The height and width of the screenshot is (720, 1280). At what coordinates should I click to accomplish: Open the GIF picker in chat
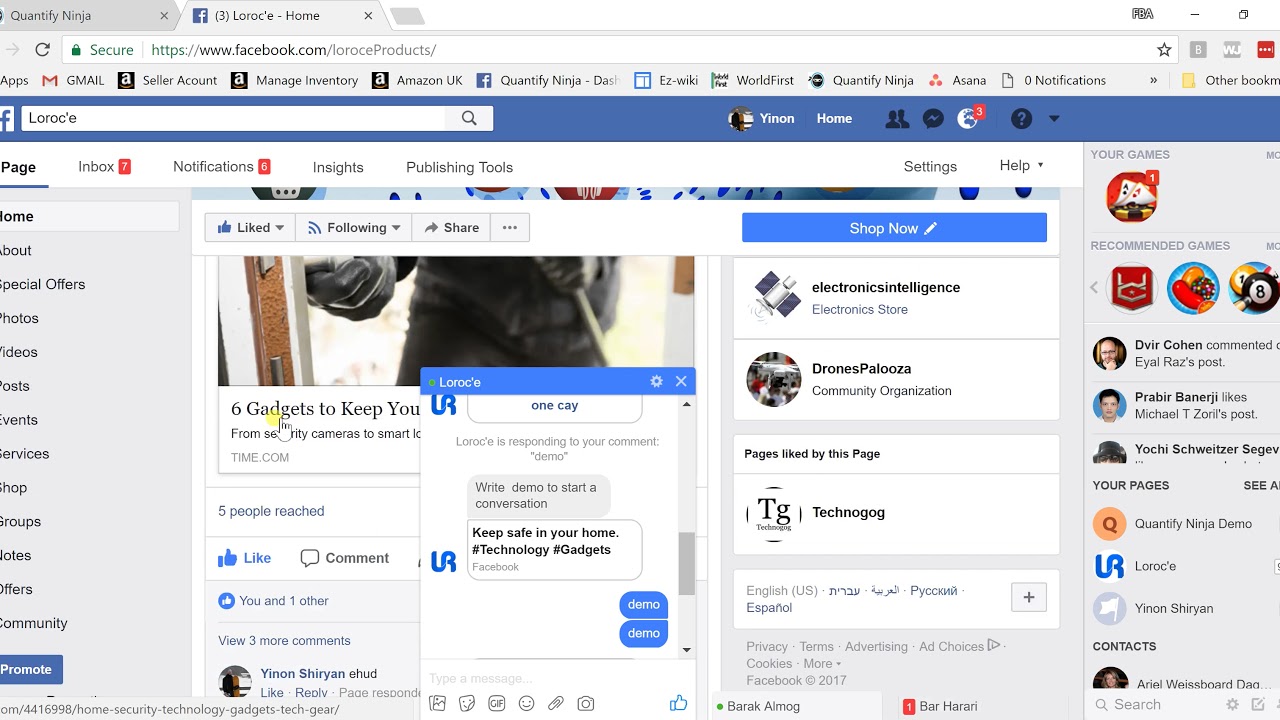click(497, 703)
